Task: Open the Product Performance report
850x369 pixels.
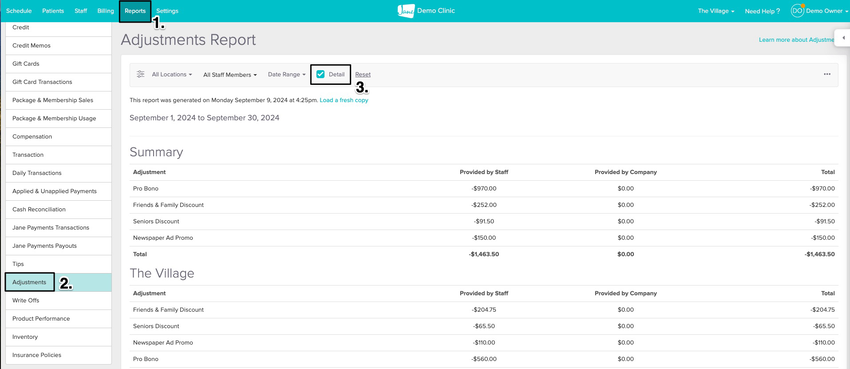Action: pyautogui.click(x=59, y=319)
